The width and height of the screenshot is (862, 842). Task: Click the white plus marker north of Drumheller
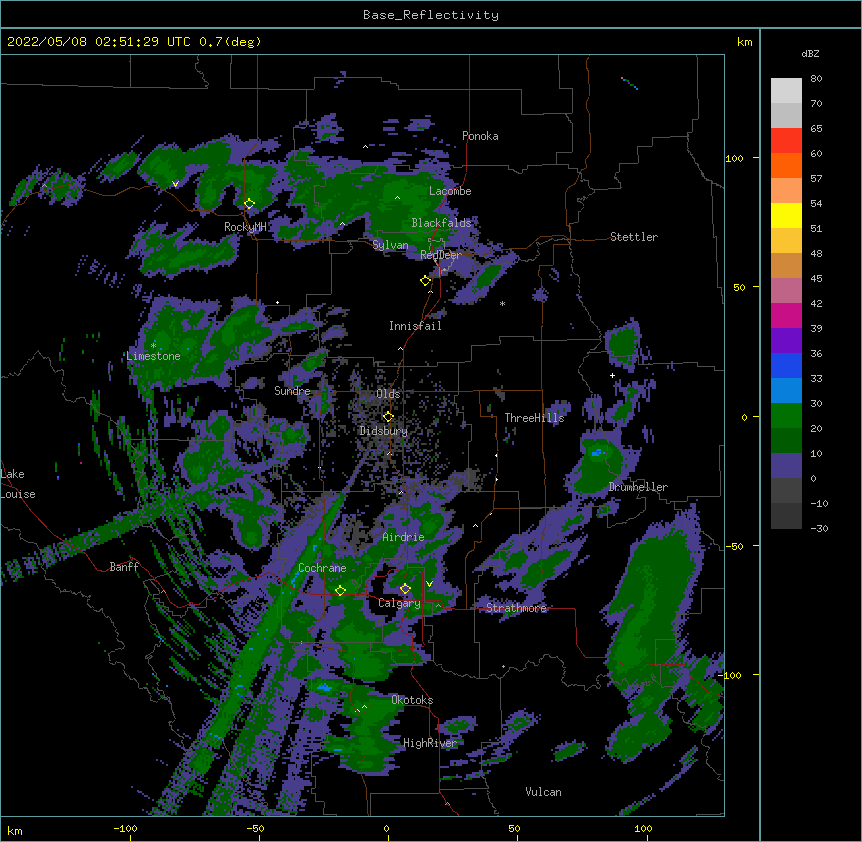(x=612, y=375)
